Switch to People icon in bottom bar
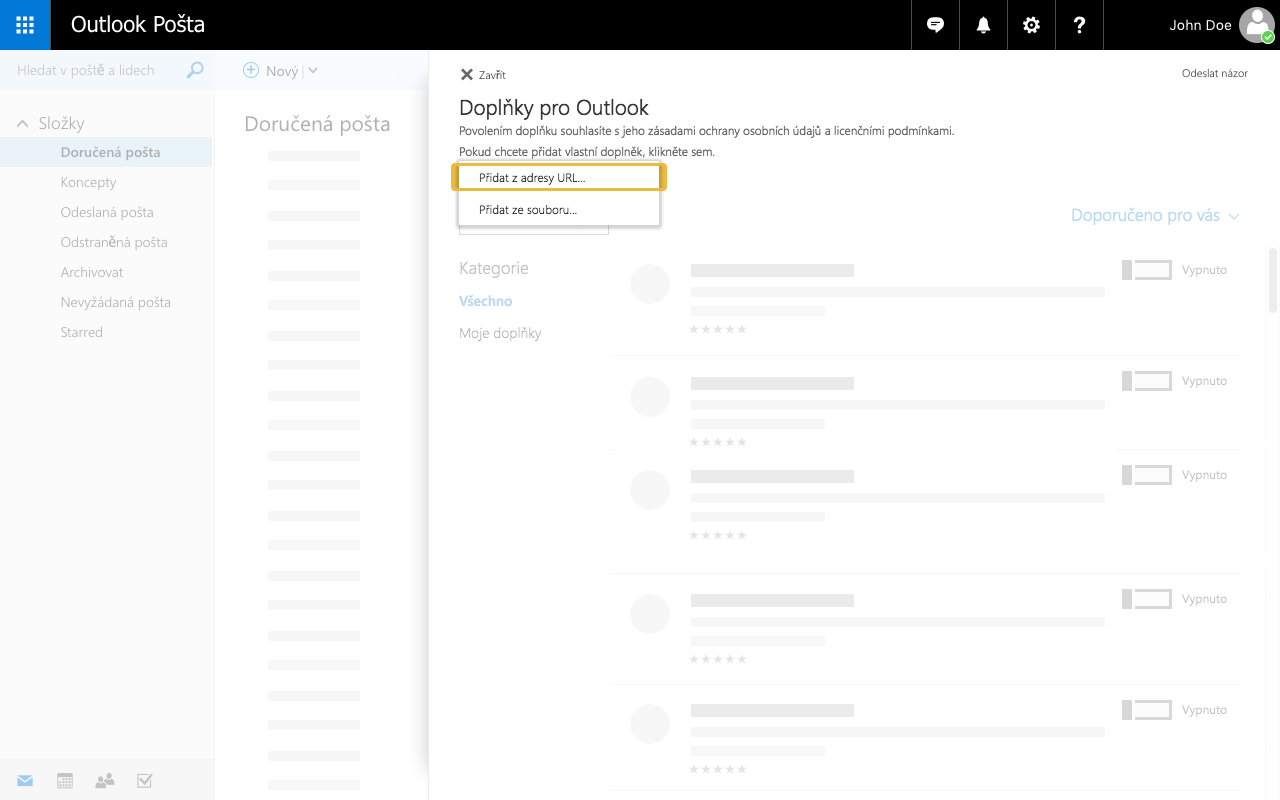 click(x=105, y=781)
